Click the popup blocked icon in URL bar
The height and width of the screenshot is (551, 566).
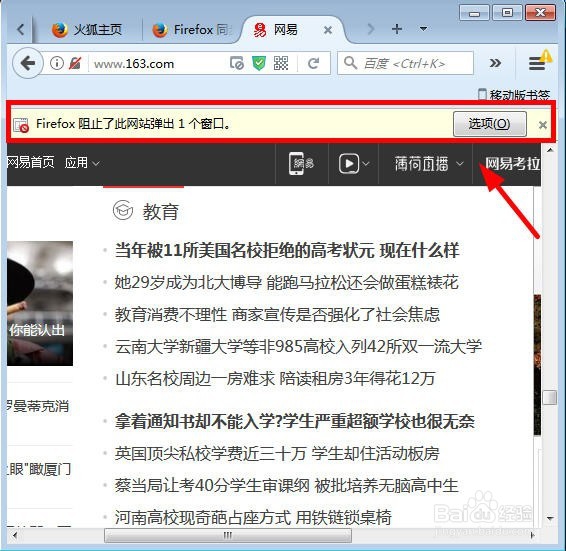tap(236, 63)
